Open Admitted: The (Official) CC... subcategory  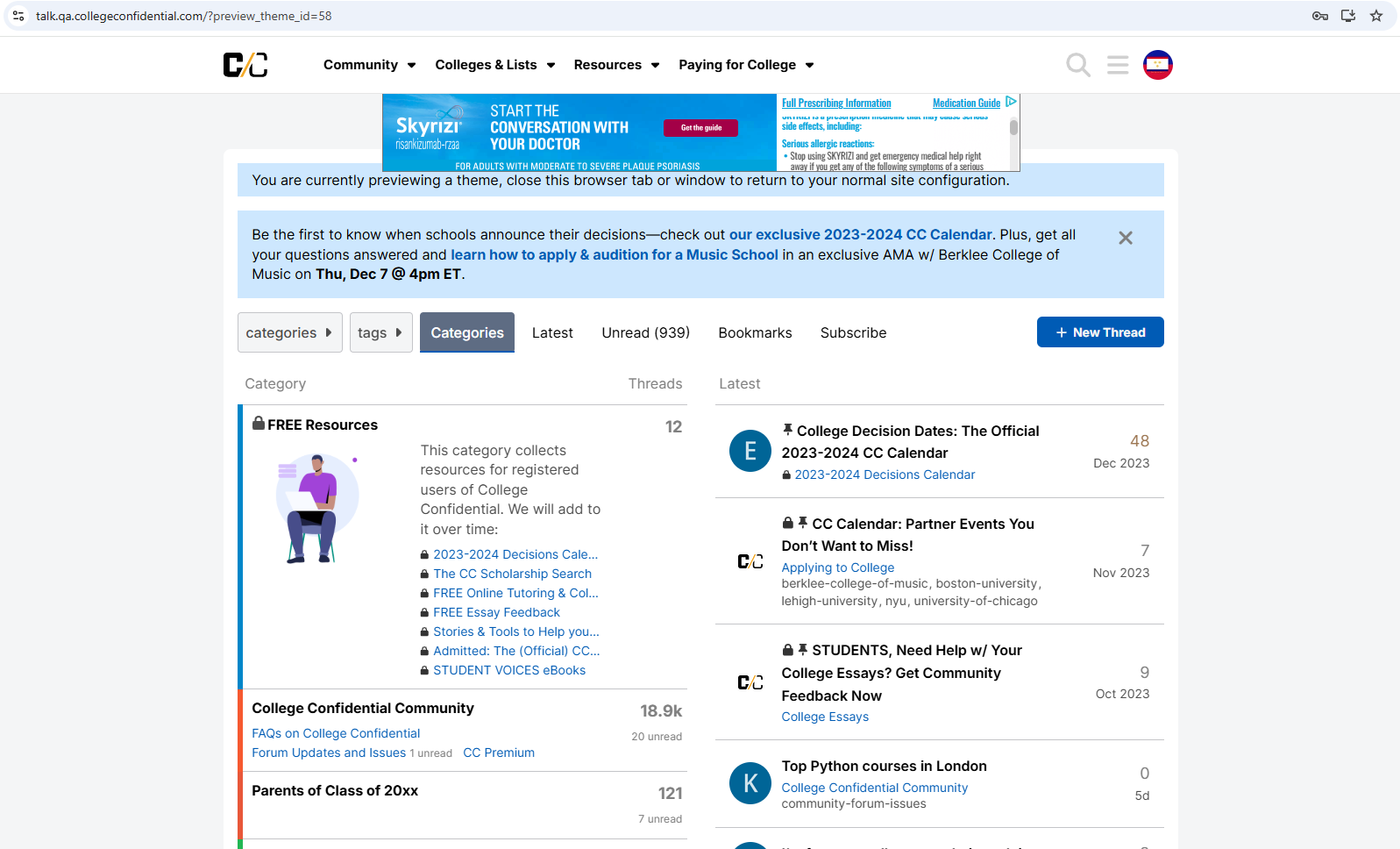516,651
